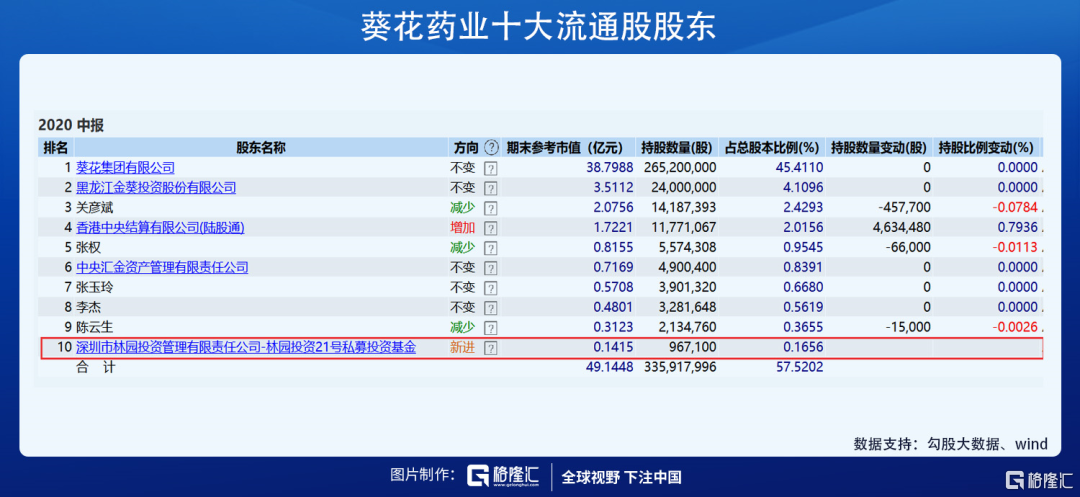Click ratio value 45.4110

click(x=800, y=167)
